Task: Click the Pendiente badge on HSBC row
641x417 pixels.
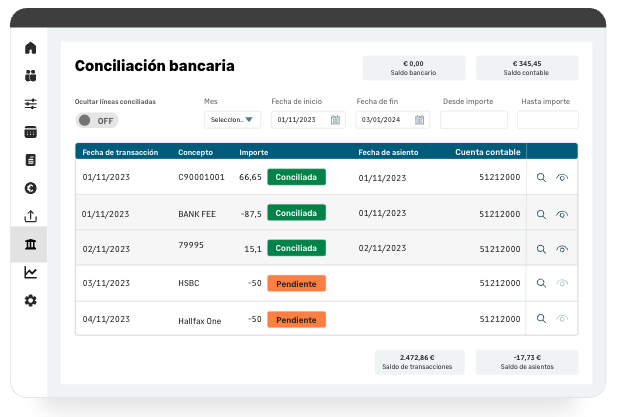Action: [x=296, y=284]
